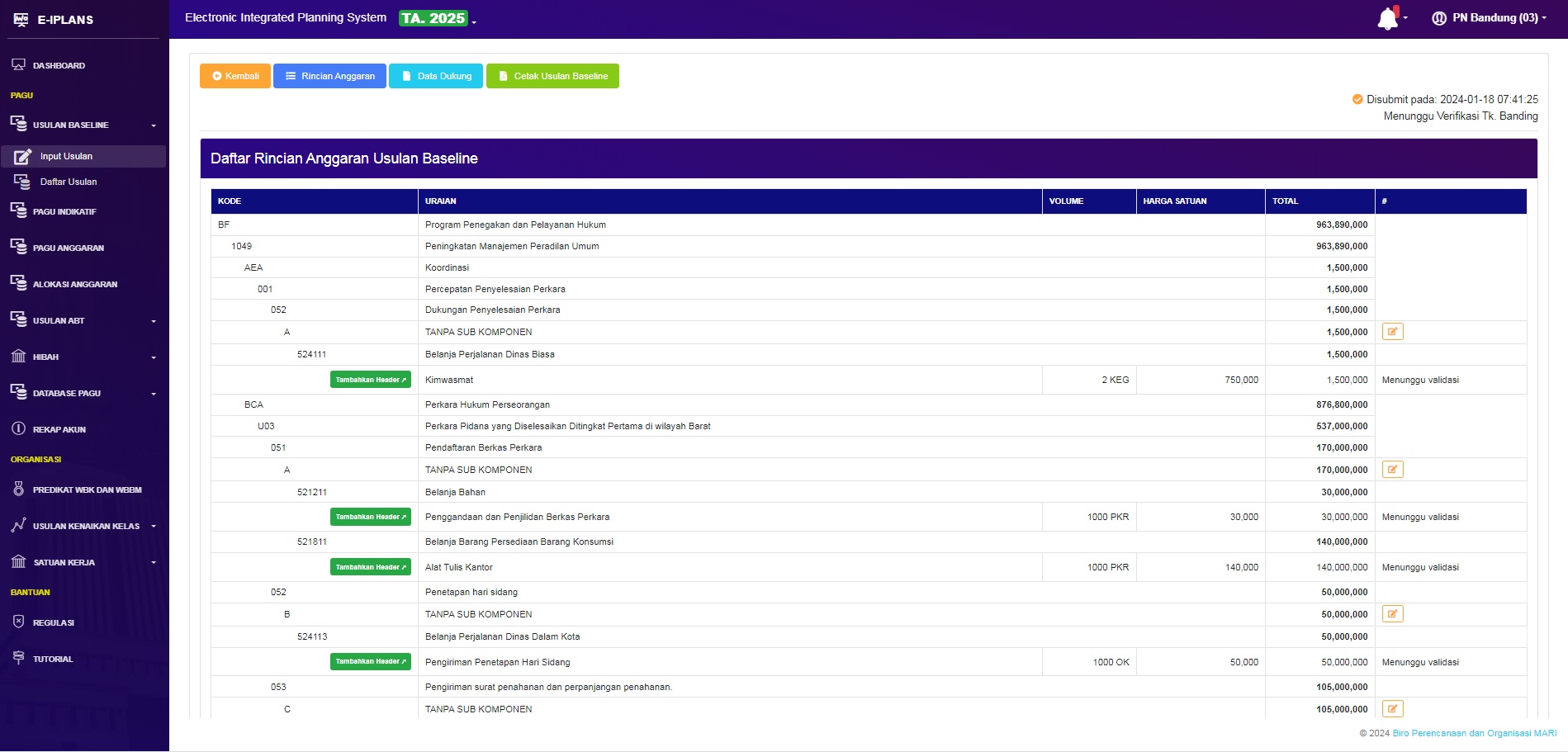The height and width of the screenshot is (752, 1568).
Task: Expand the Usulan ABT sidebar menu
Action: (x=83, y=320)
